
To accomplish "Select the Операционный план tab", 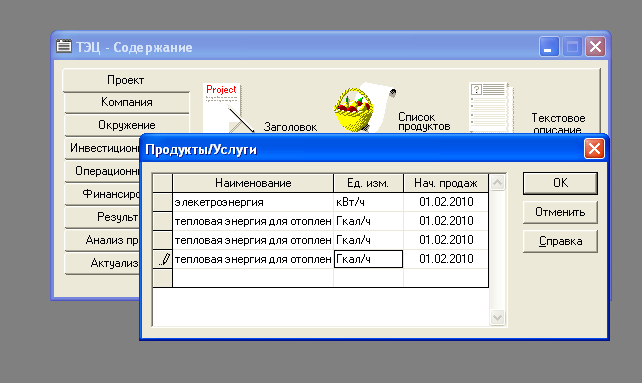I will (x=102, y=171).
